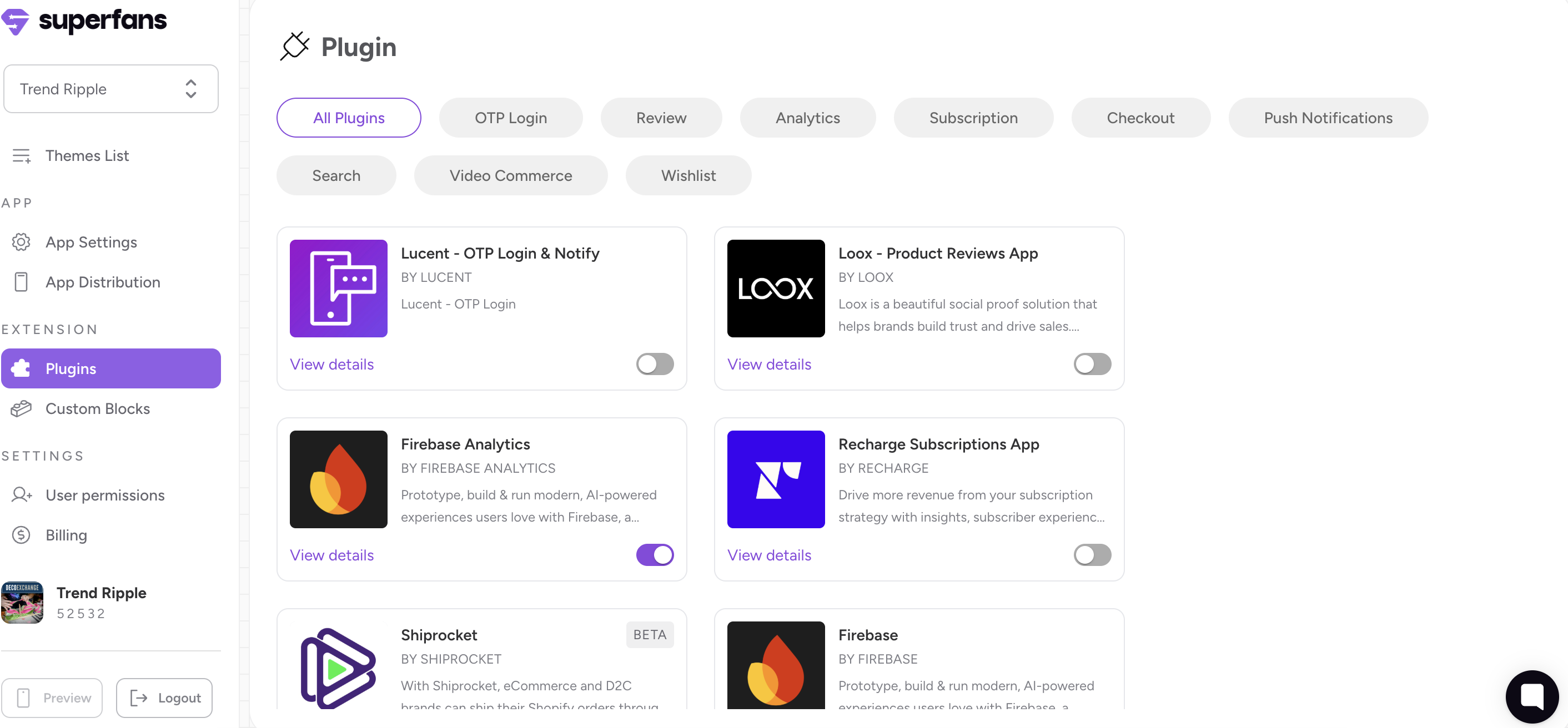Image resolution: width=1568 pixels, height=728 pixels.
Task: Enable the Lucent OTP Login toggle
Action: (x=654, y=365)
